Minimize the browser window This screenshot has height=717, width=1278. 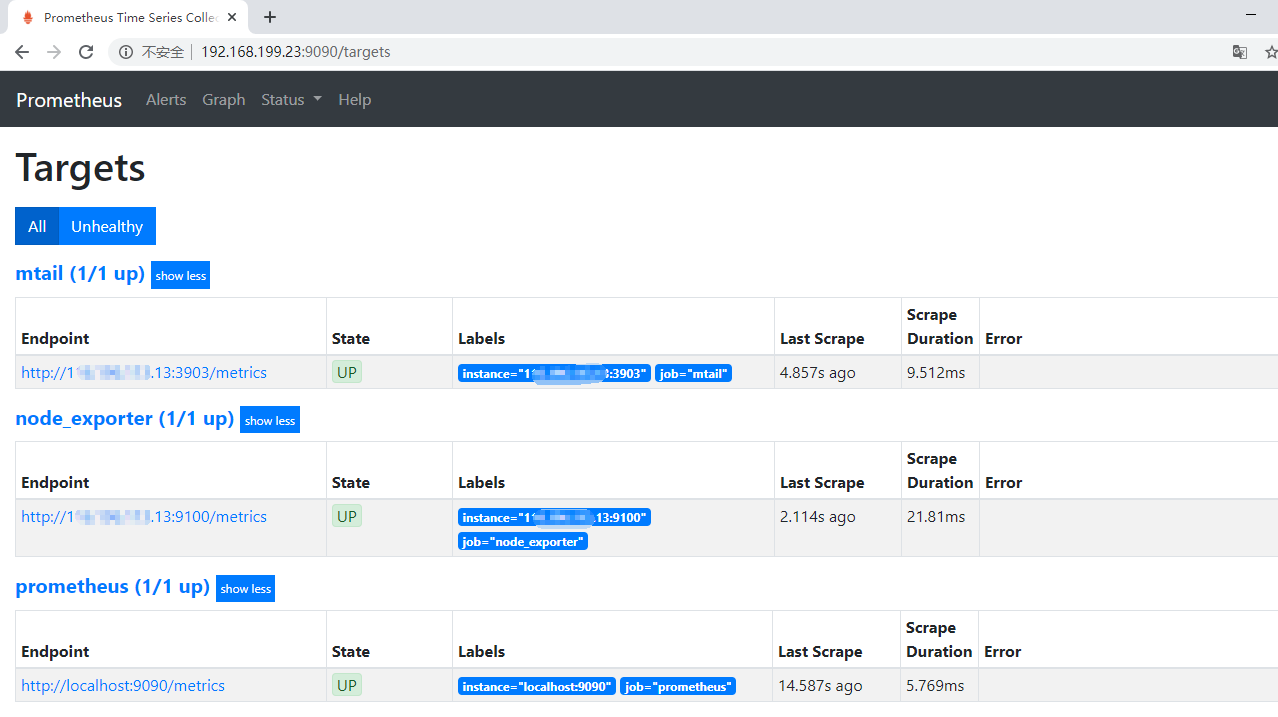[x=1251, y=16]
